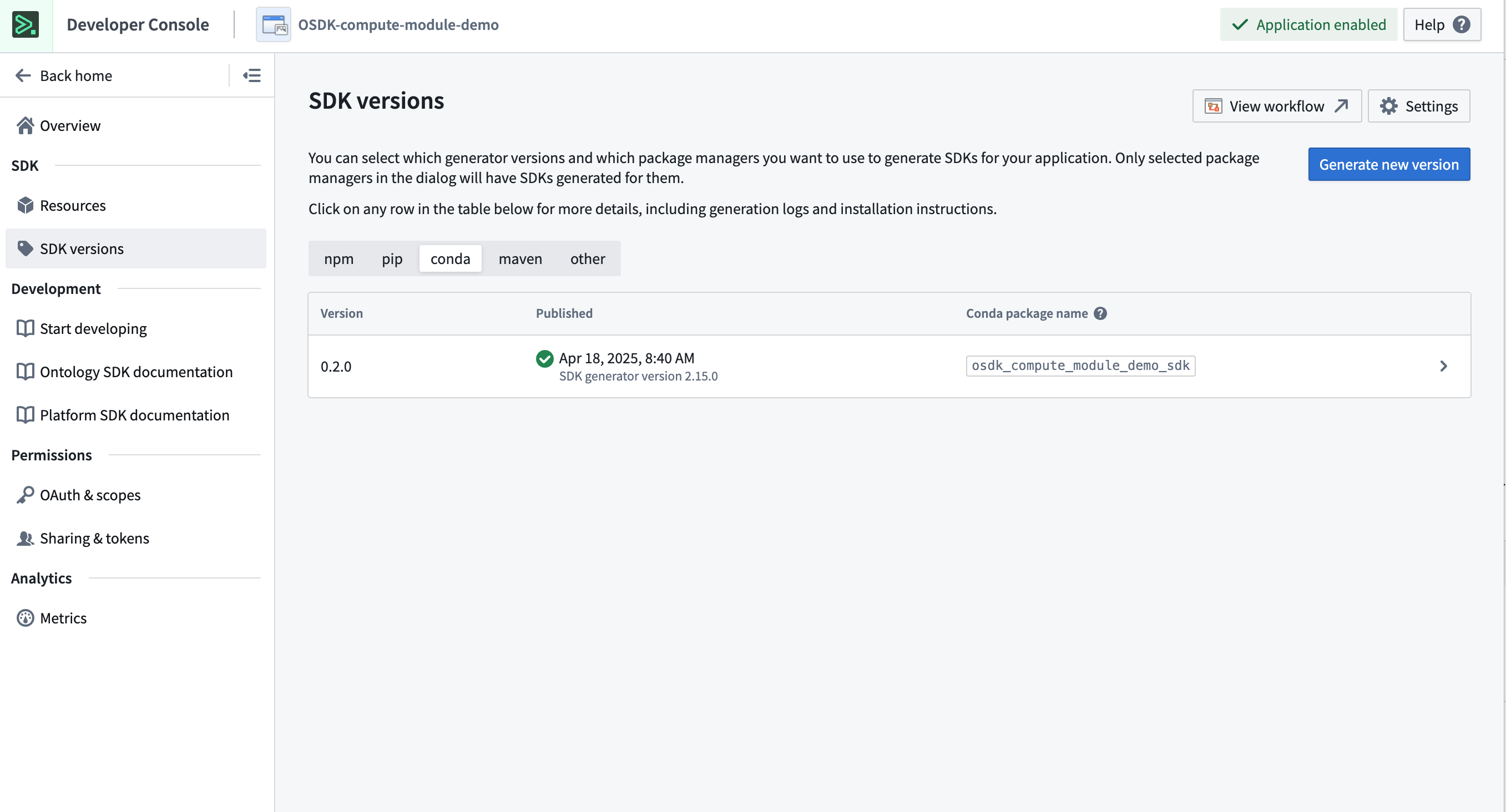Select the maven tab
The height and width of the screenshot is (812, 1506).
tap(520, 258)
